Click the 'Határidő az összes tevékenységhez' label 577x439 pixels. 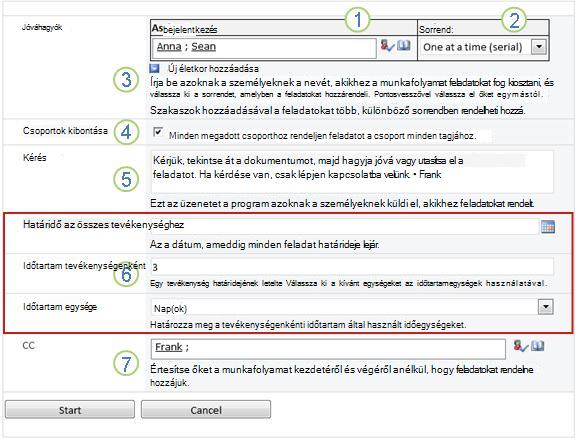(103, 225)
